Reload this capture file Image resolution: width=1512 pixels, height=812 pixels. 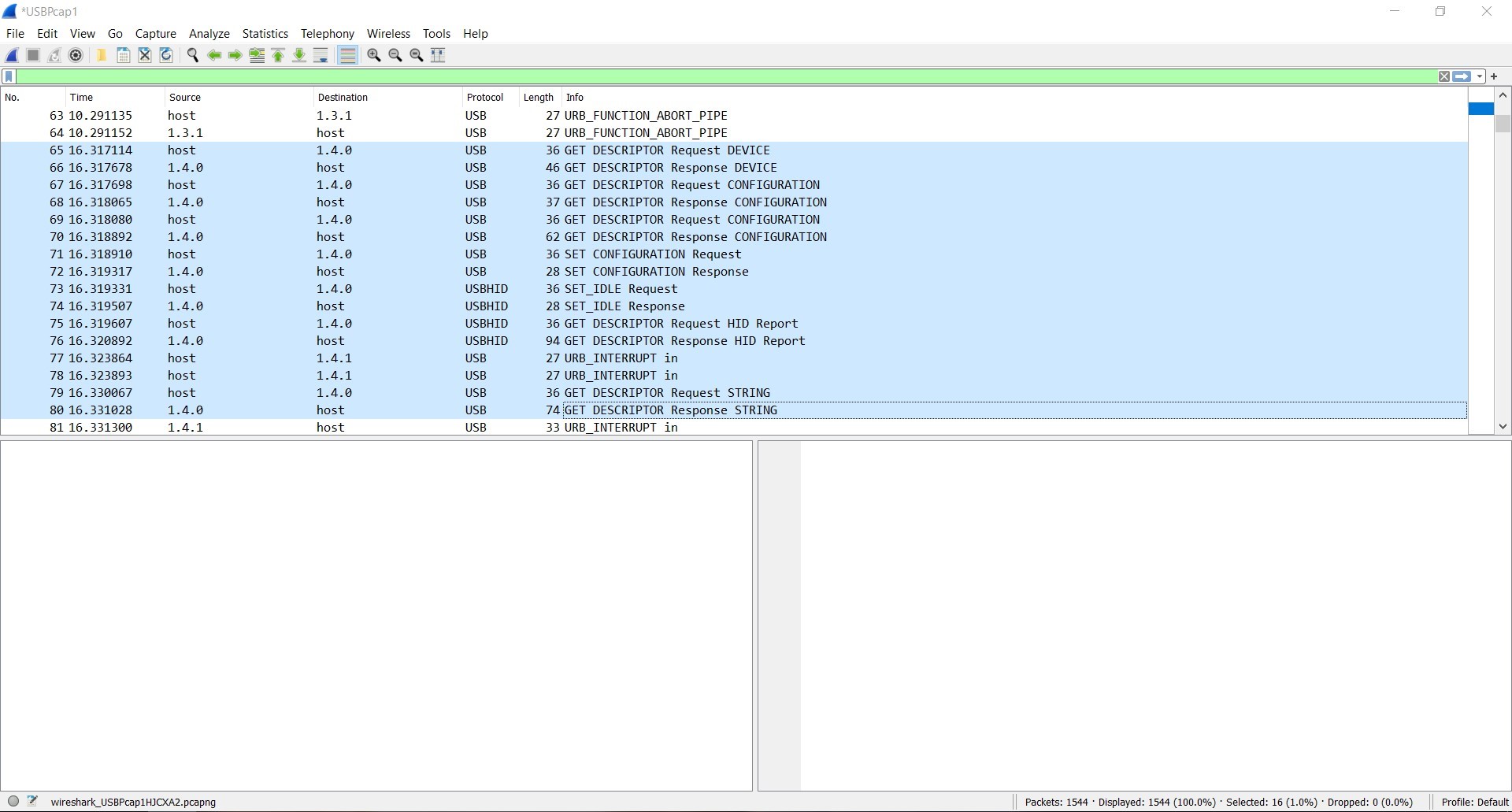point(166,55)
